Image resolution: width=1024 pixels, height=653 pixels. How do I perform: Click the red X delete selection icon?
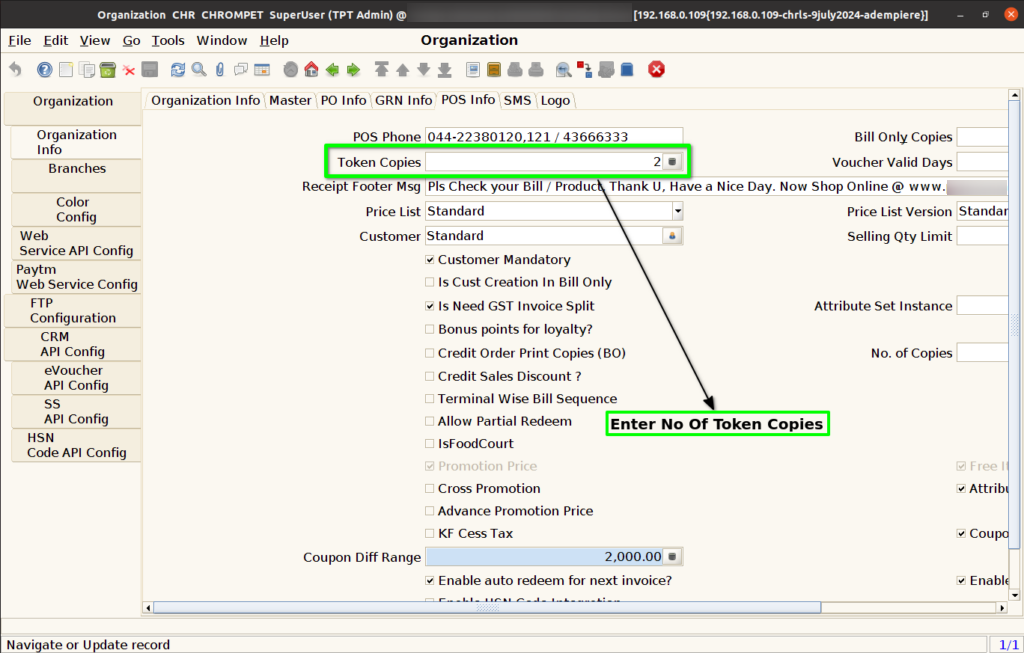point(129,71)
